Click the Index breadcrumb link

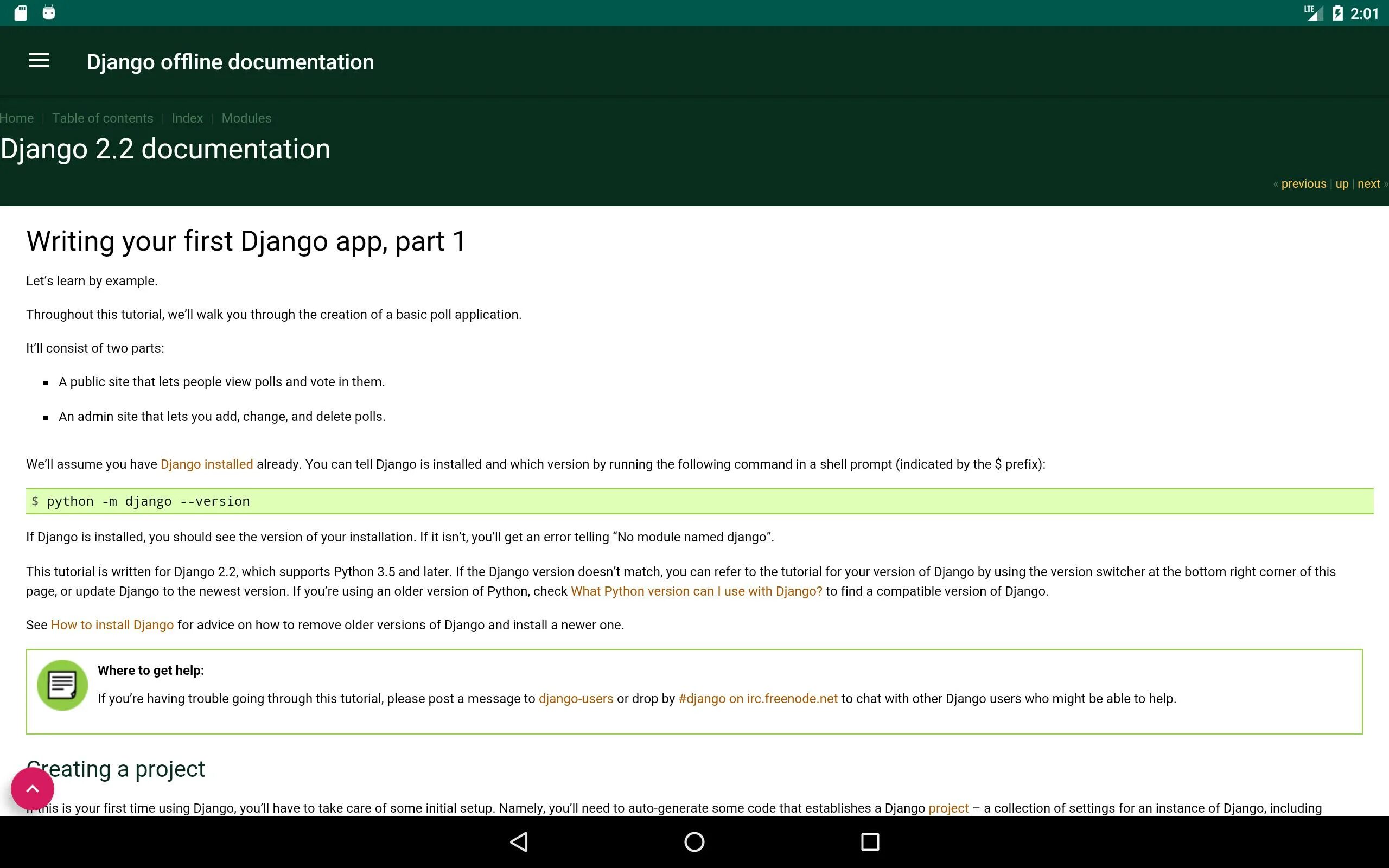(187, 118)
